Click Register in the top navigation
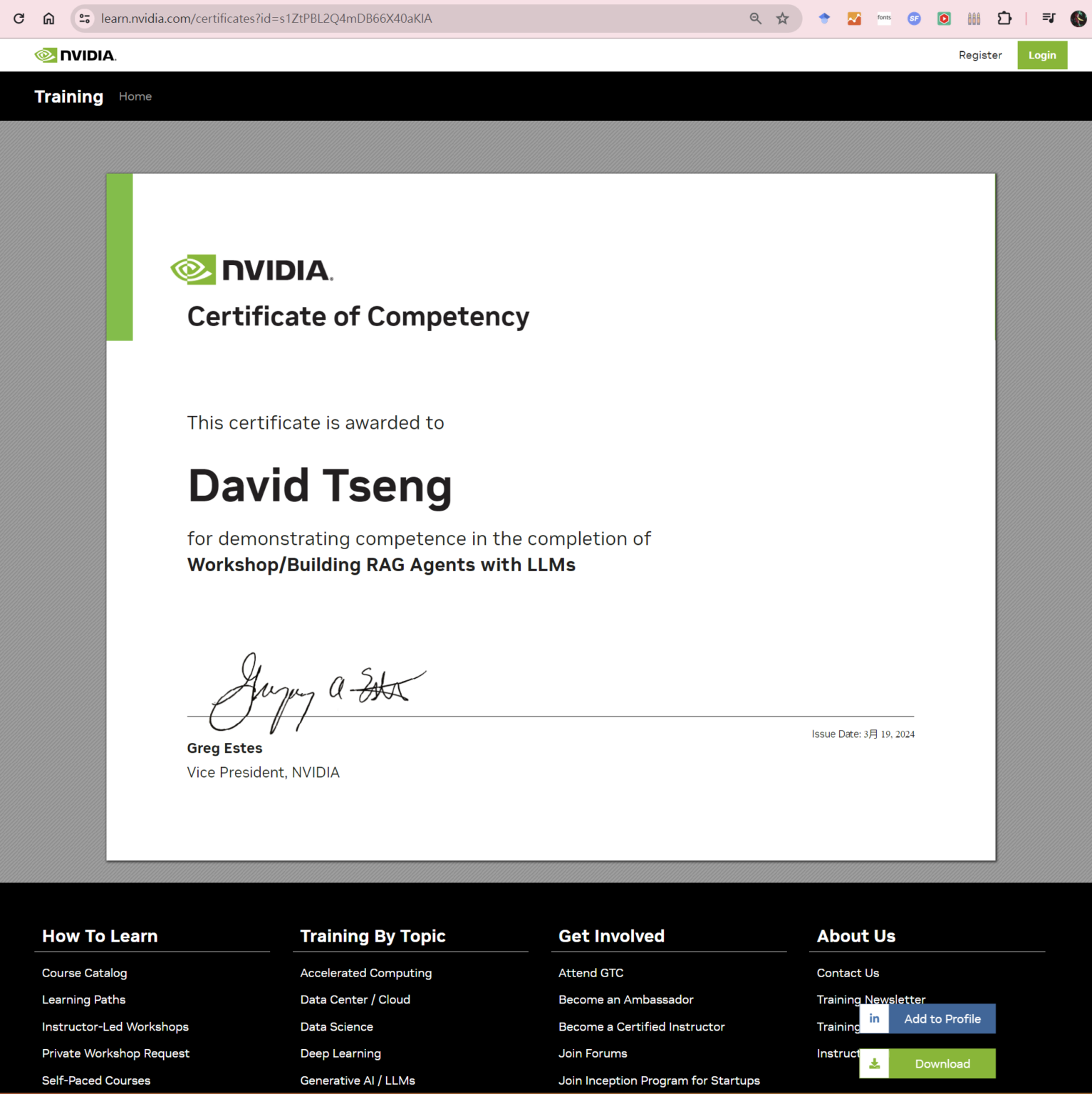The width and height of the screenshot is (1092, 1094). [980, 55]
